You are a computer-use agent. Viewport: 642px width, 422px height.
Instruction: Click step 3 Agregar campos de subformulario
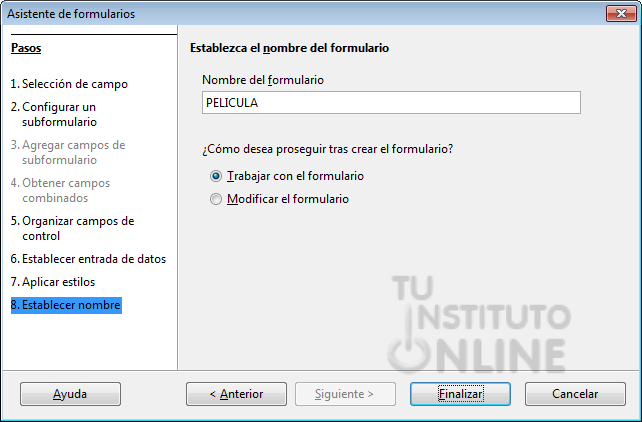[68, 152]
